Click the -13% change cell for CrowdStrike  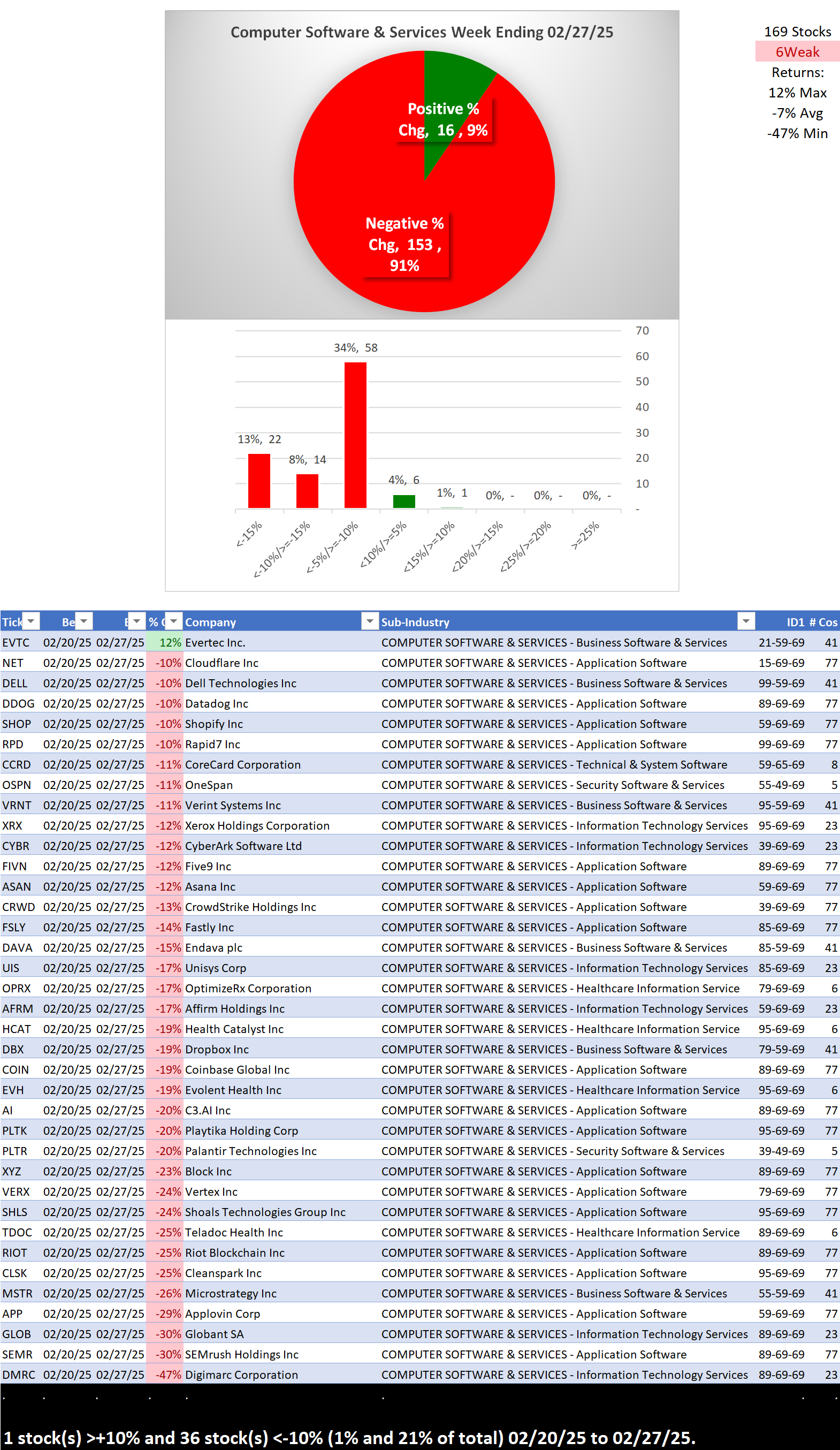coord(165,907)
